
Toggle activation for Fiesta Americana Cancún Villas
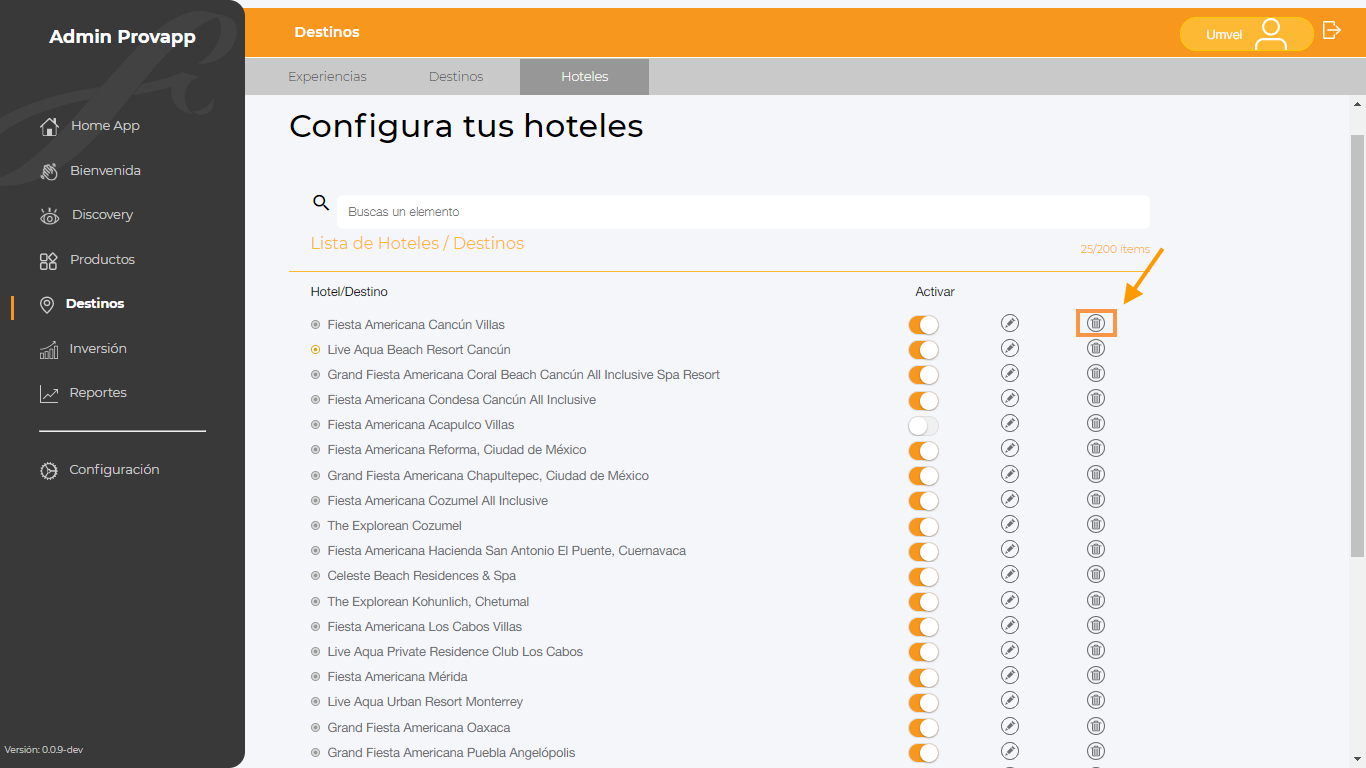click(x=923, y=325)
